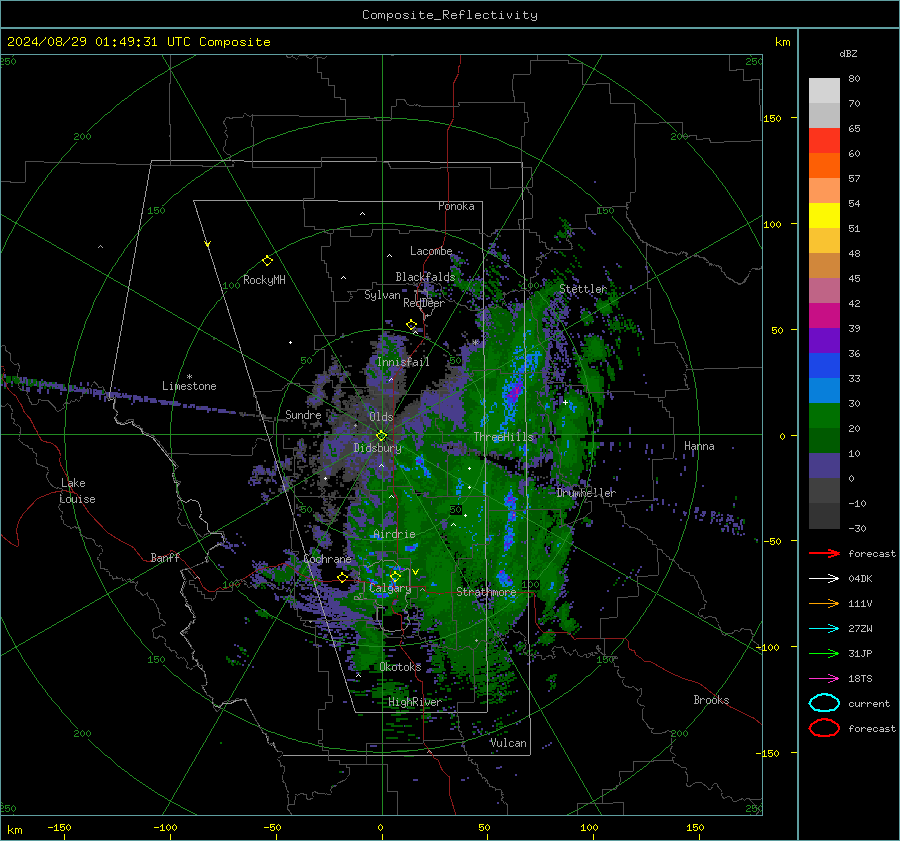Click the Olds town label
The width and height of the screenshot is (900, 841).
click(x=381, y=417)
